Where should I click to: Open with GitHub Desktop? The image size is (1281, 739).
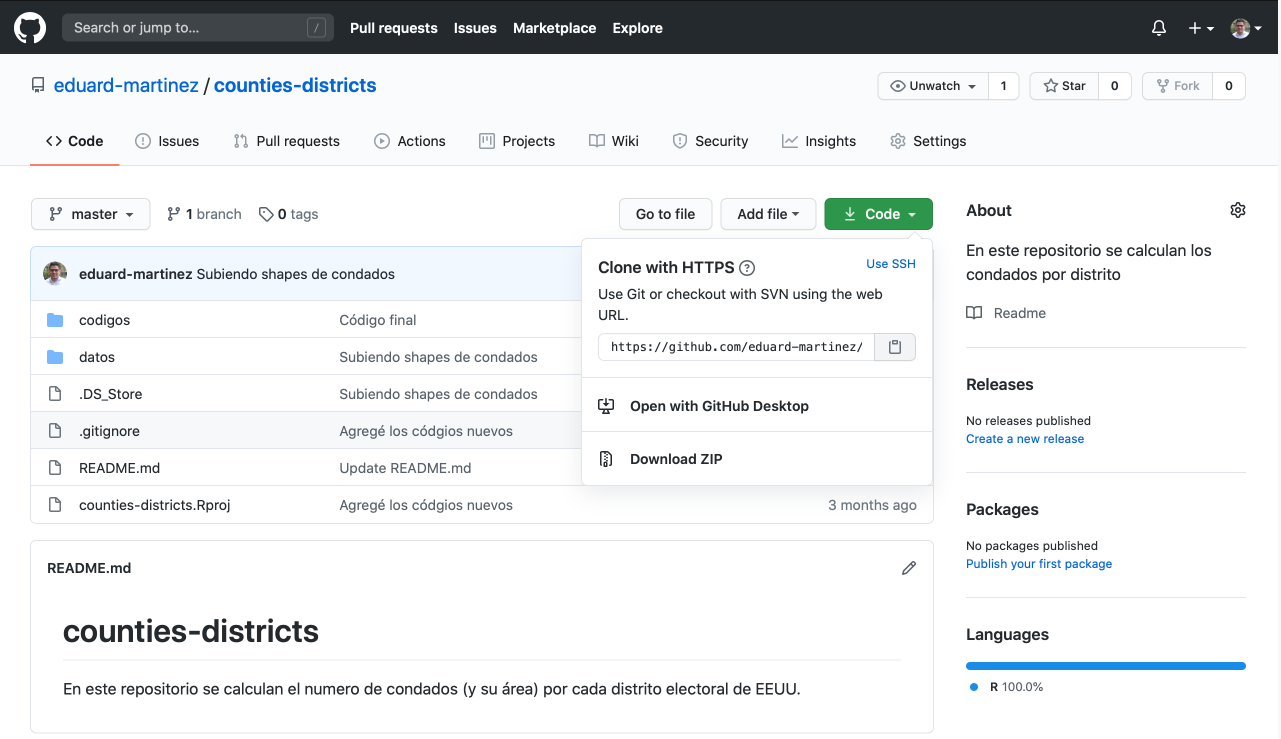[756, 406]
